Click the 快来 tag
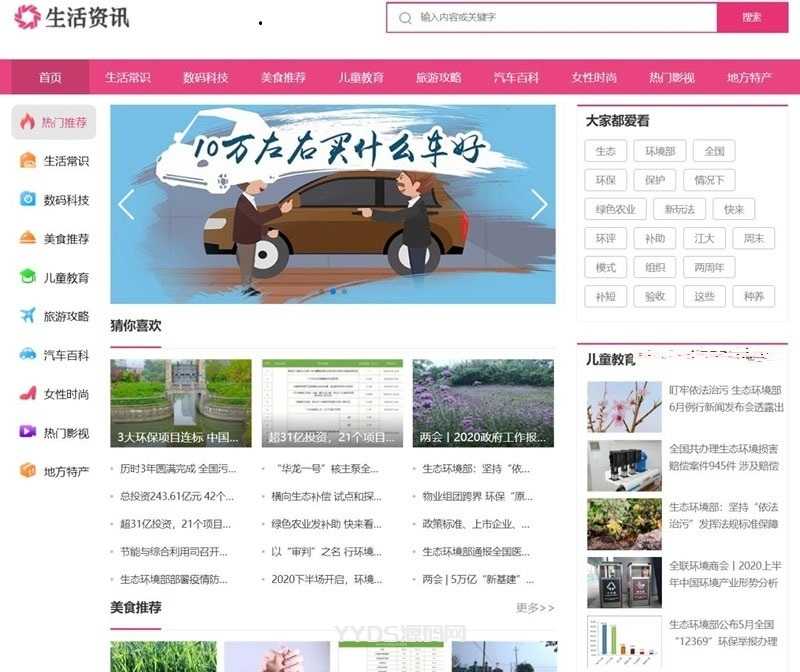 click(x=734, y=209)
